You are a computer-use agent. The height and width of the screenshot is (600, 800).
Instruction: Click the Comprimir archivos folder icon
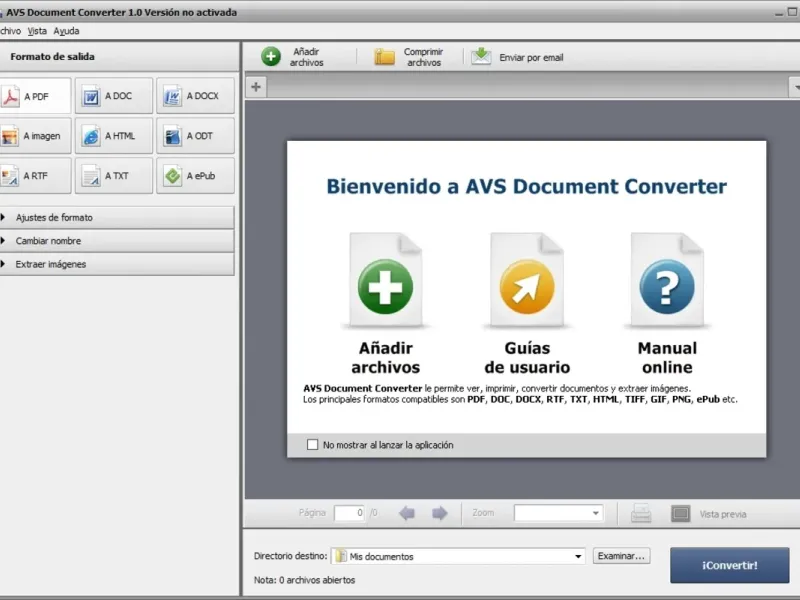tap(384, 57)
